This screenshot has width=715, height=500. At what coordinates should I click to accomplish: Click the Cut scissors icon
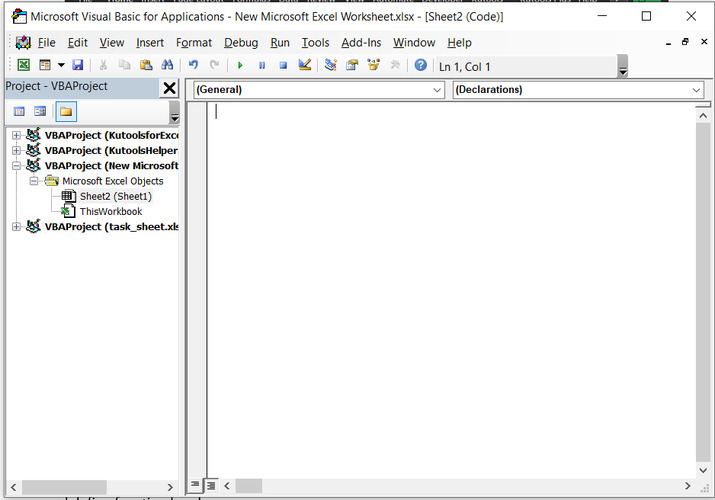coord(104,65)
